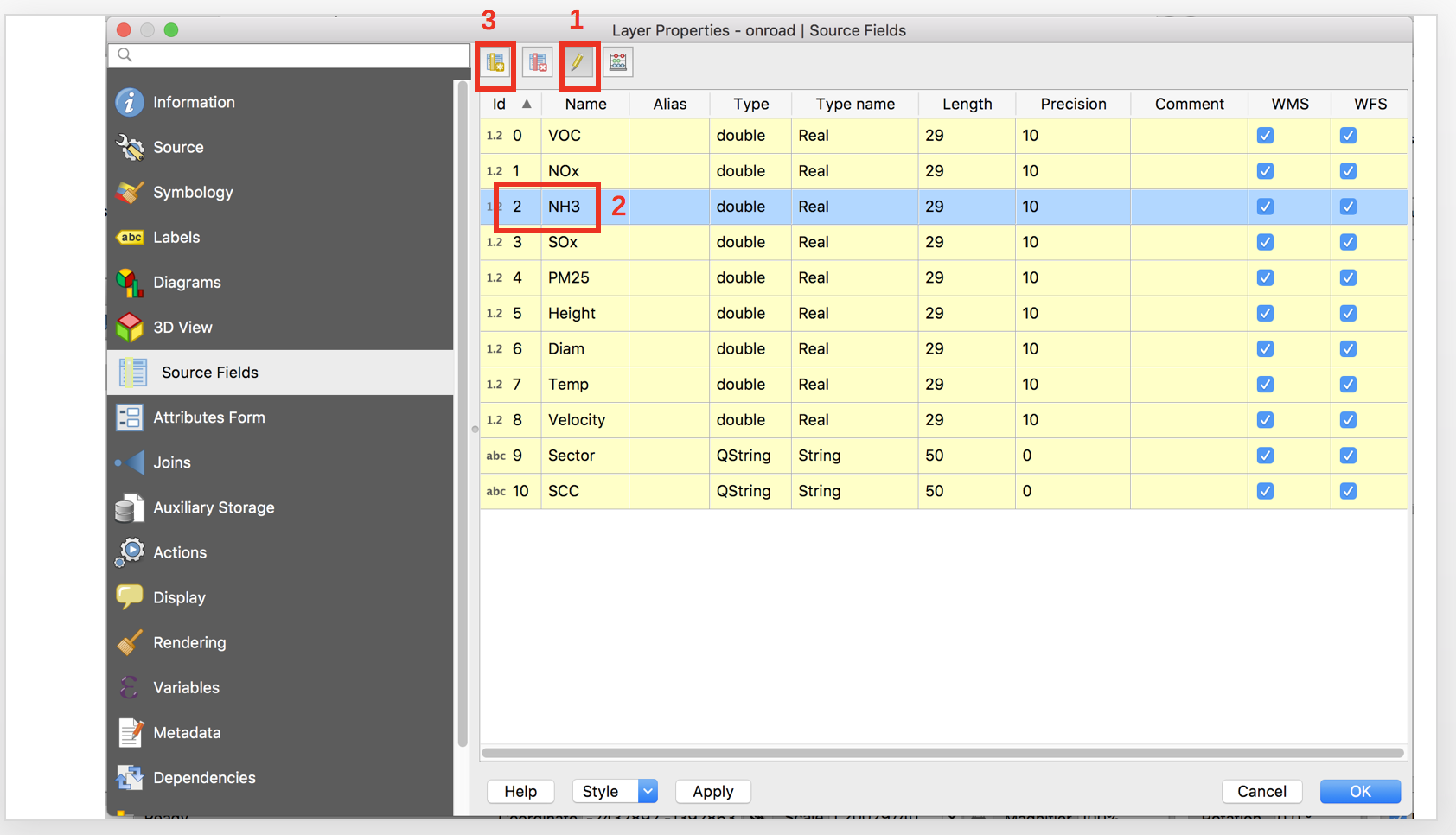1456x835 pixels.
Task: Select the PM25 field name cell
Action: click(585, 277)
